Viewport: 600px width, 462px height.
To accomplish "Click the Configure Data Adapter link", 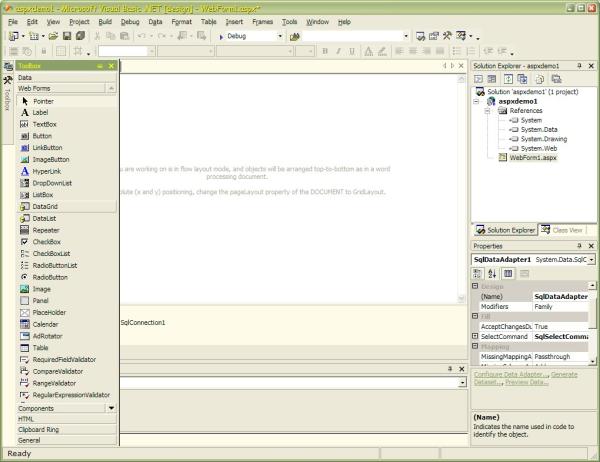I will (x=511, y=374).
